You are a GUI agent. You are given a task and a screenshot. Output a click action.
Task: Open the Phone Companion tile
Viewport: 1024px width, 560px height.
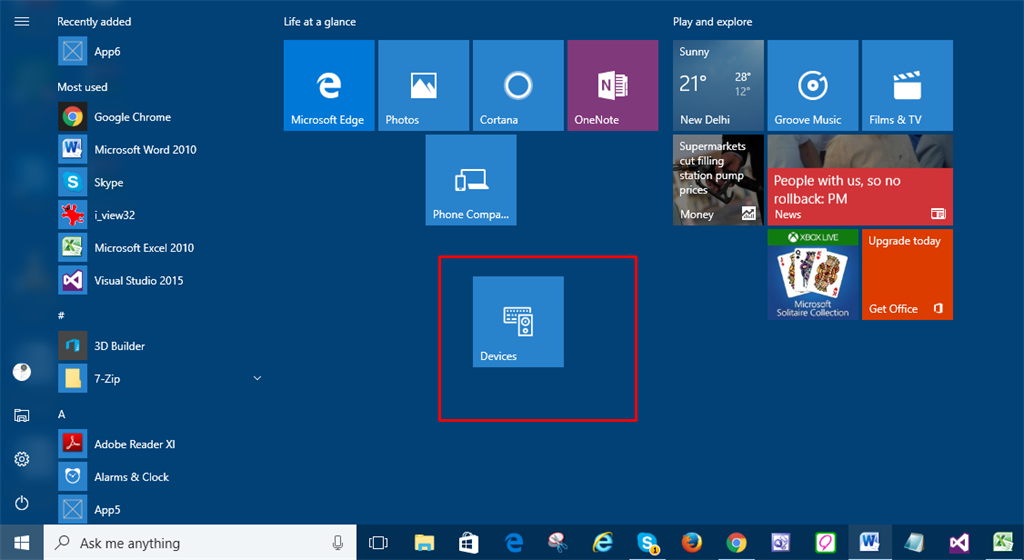471,180
